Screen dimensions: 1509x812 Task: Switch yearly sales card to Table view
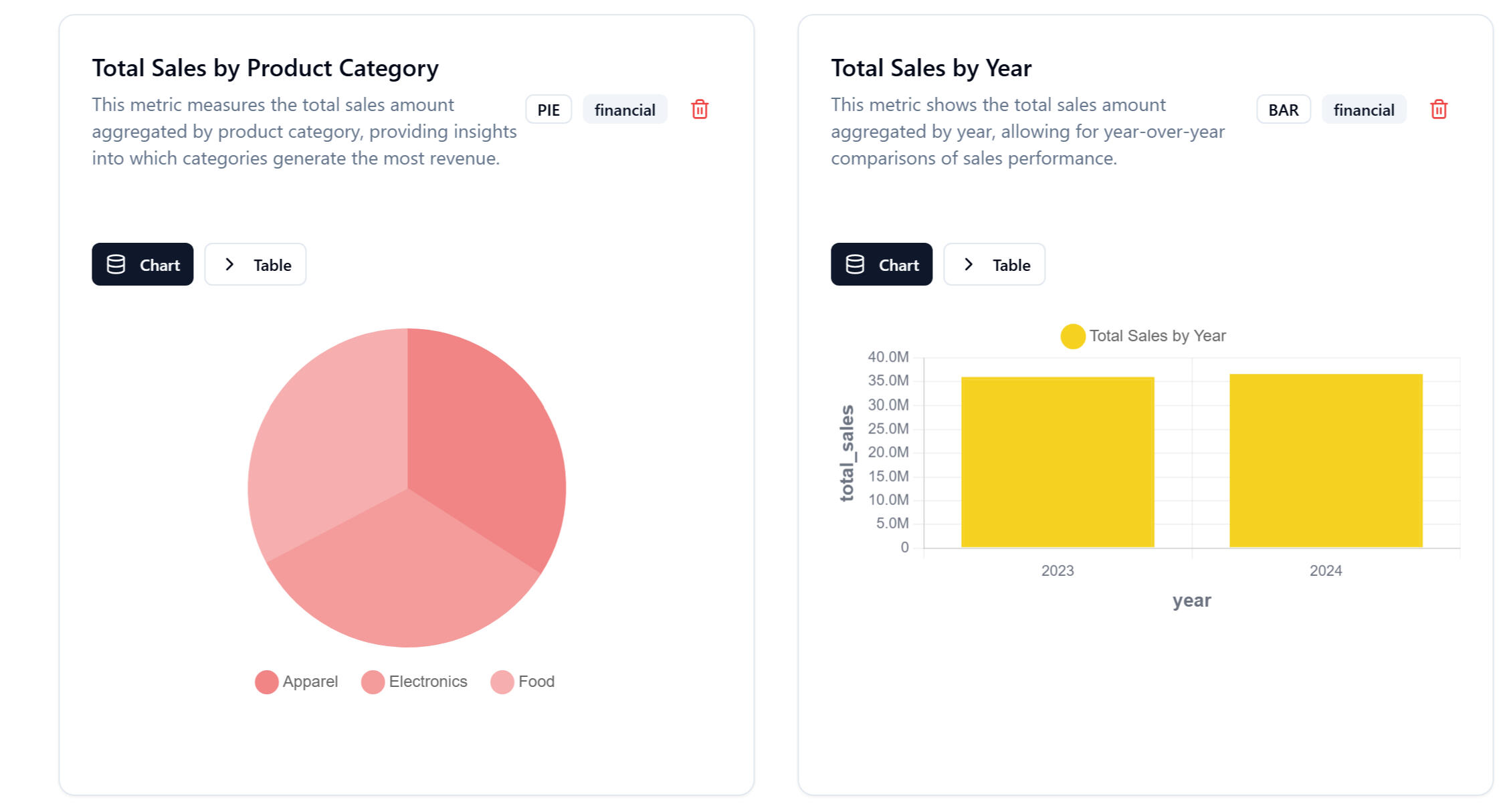tap(995, 265)
